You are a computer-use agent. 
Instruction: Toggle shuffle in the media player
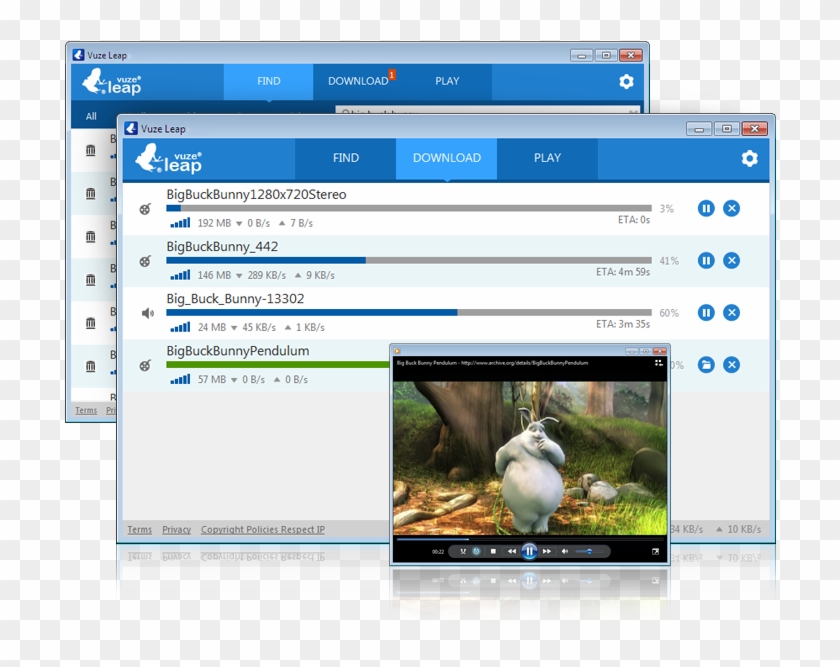click(x=462, y=551)
